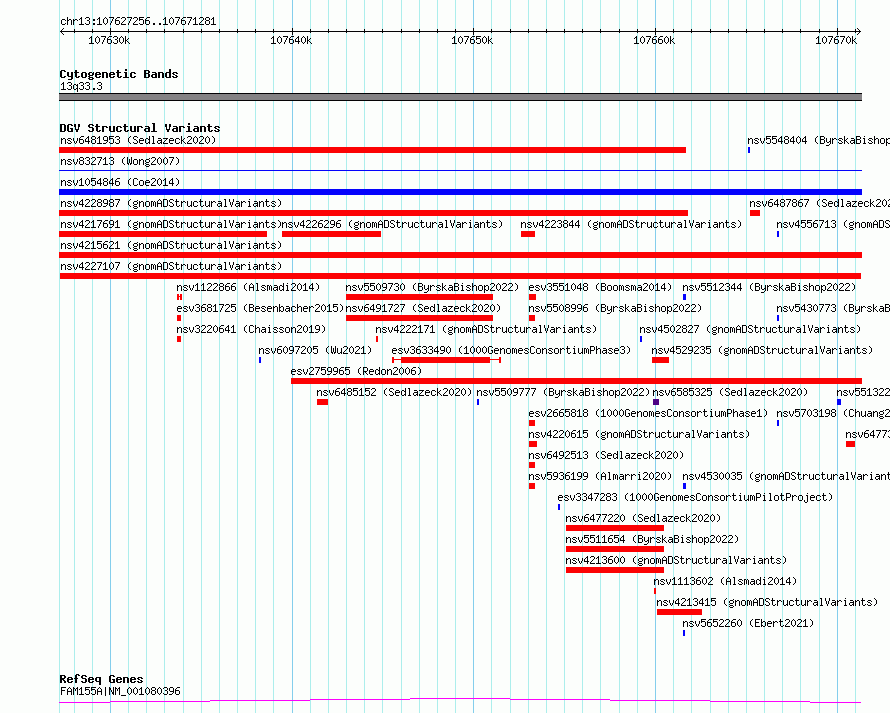Click nsv6485152 (Sedlazeck2020) label
This screenshot has height=713, width=890.
(x=394, y=392)
